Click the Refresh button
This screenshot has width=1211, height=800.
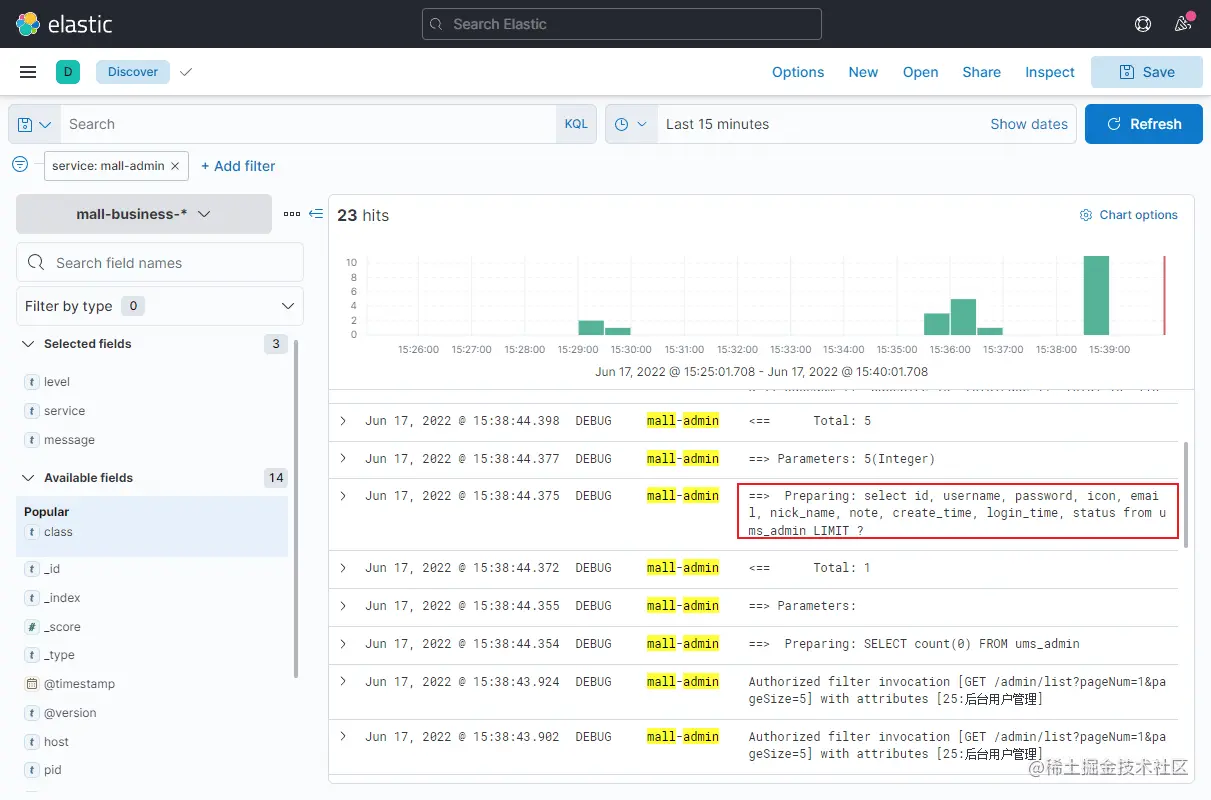(x=1144, y=124)
